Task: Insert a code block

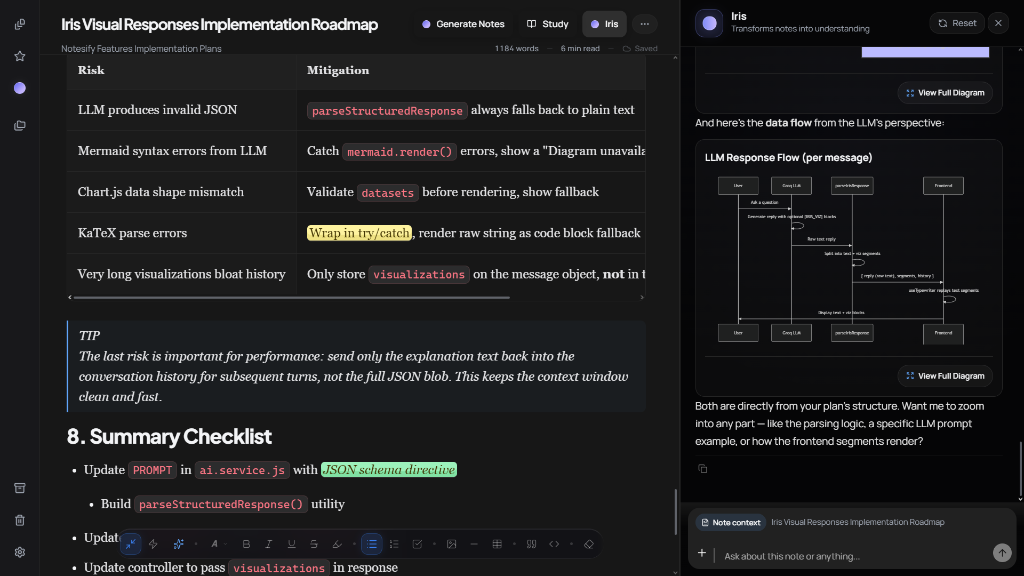Action: tap(554, 544)
